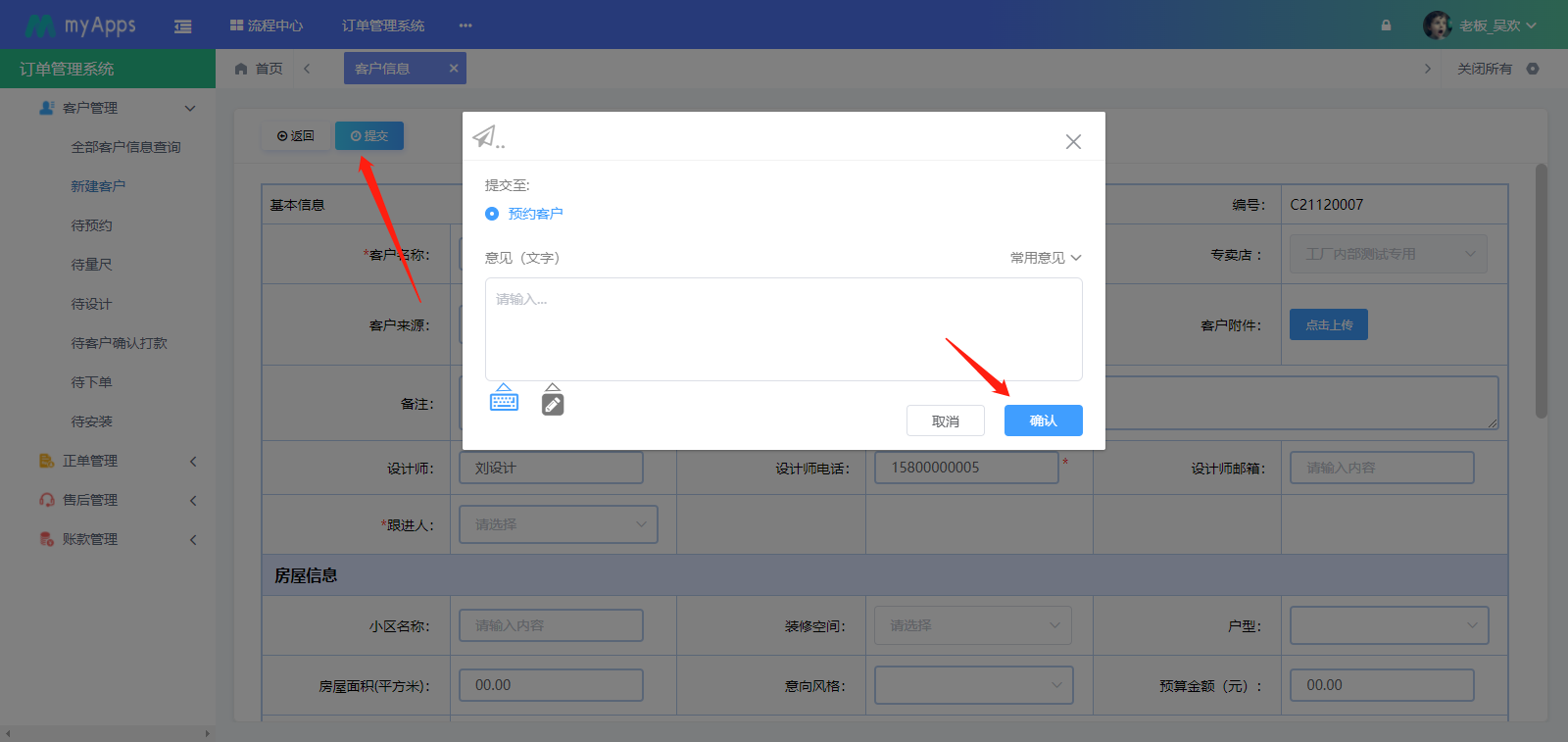Close the submit dialog with X

(x=1073, y=142)
